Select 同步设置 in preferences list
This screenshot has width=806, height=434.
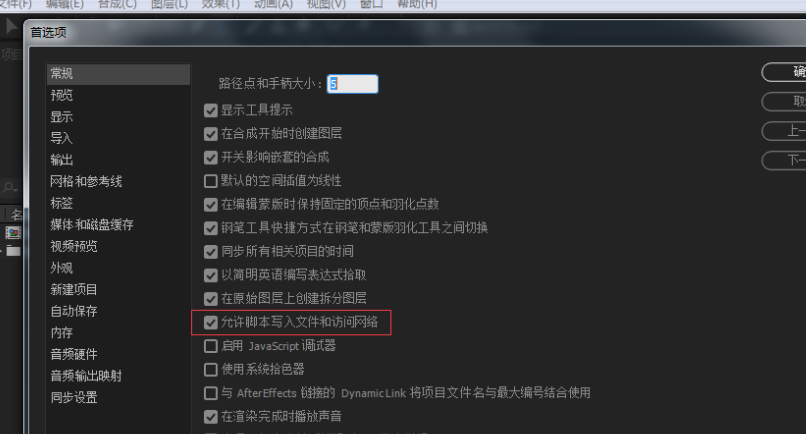tap(74, 397)
